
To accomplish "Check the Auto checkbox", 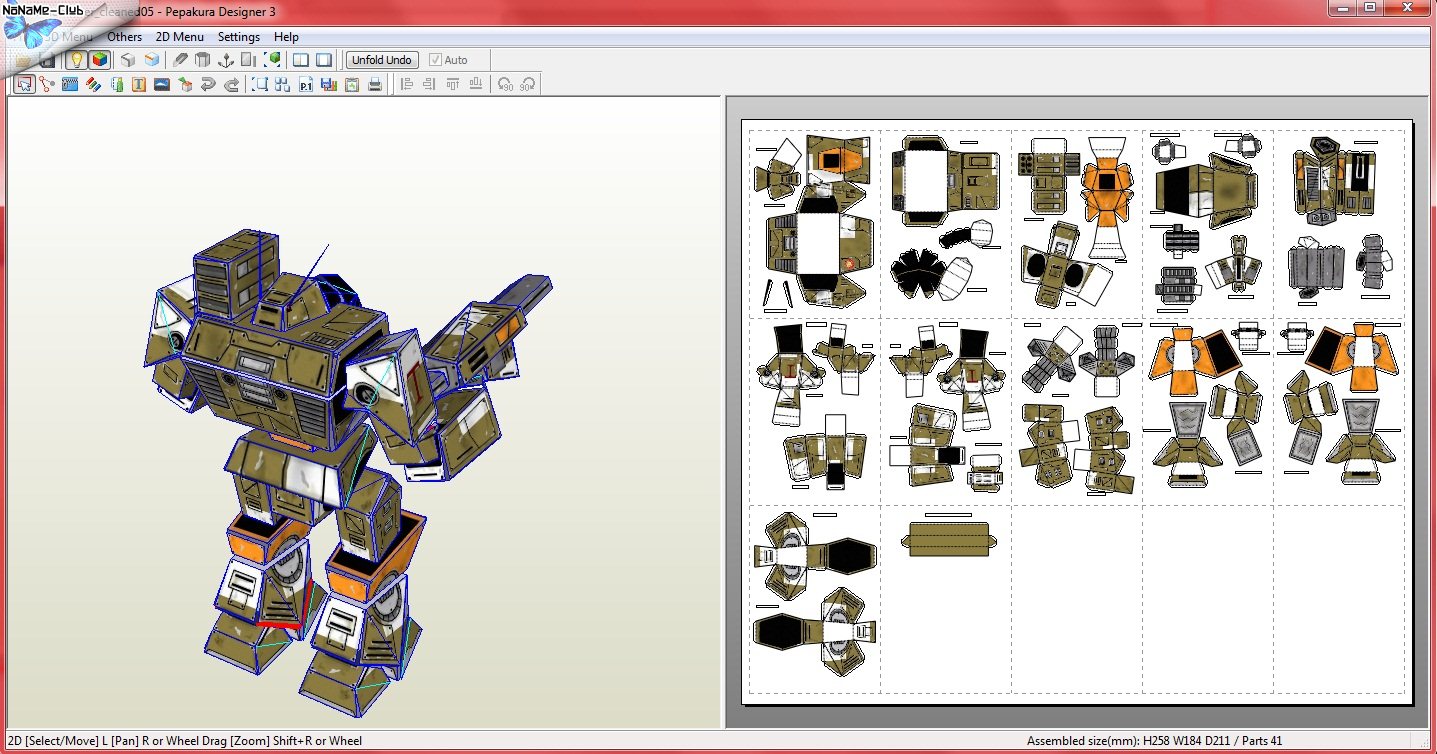I will pos(435,60).
